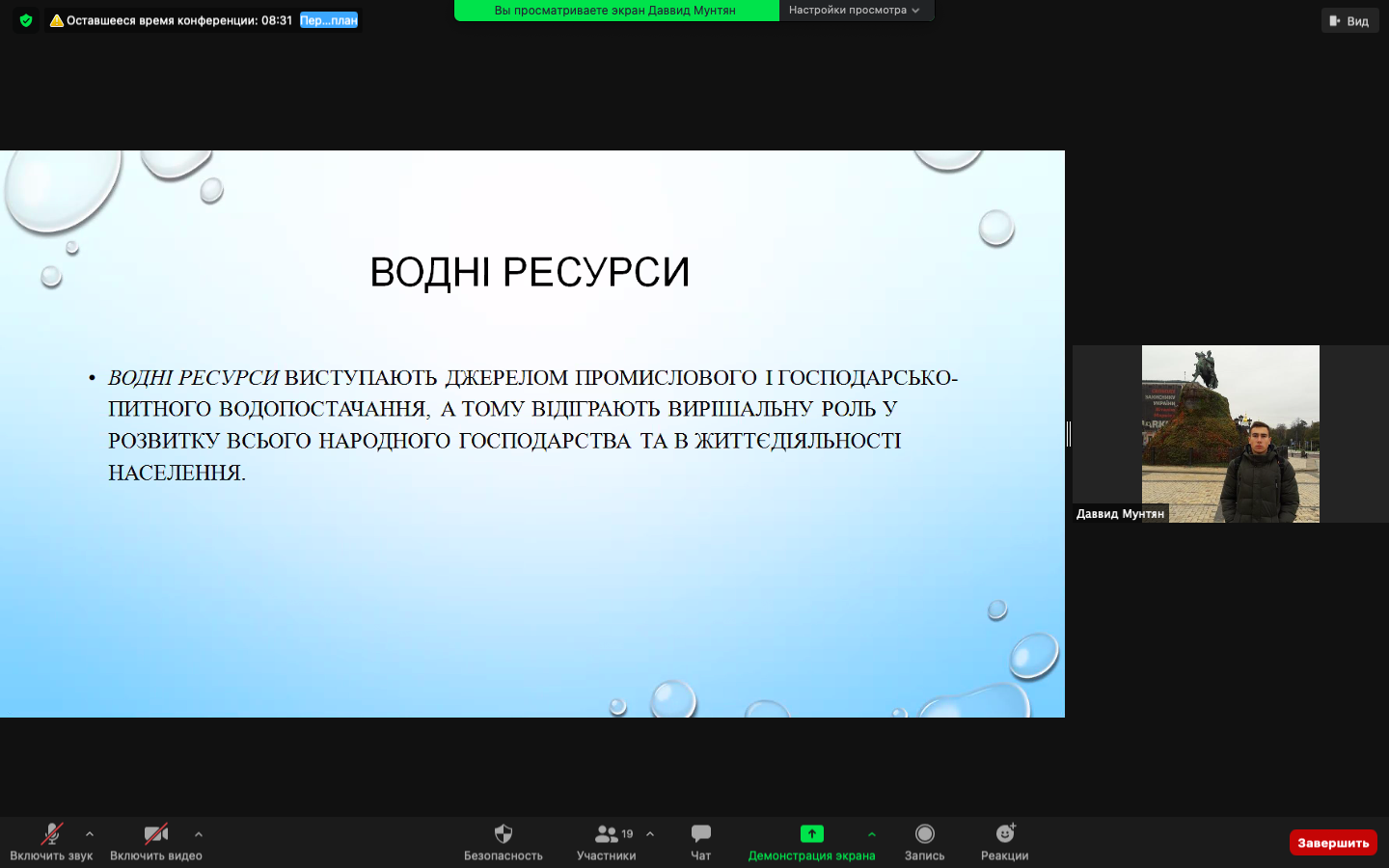This screenshot has width=1389, height=868.
Task: Click the meeting time warning icon
Action: click(57, 20)
